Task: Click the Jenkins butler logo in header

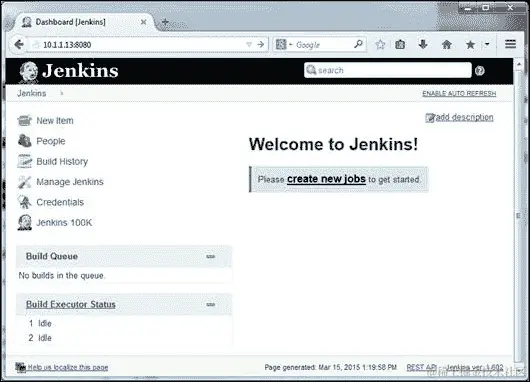Action: click(28, 71)
